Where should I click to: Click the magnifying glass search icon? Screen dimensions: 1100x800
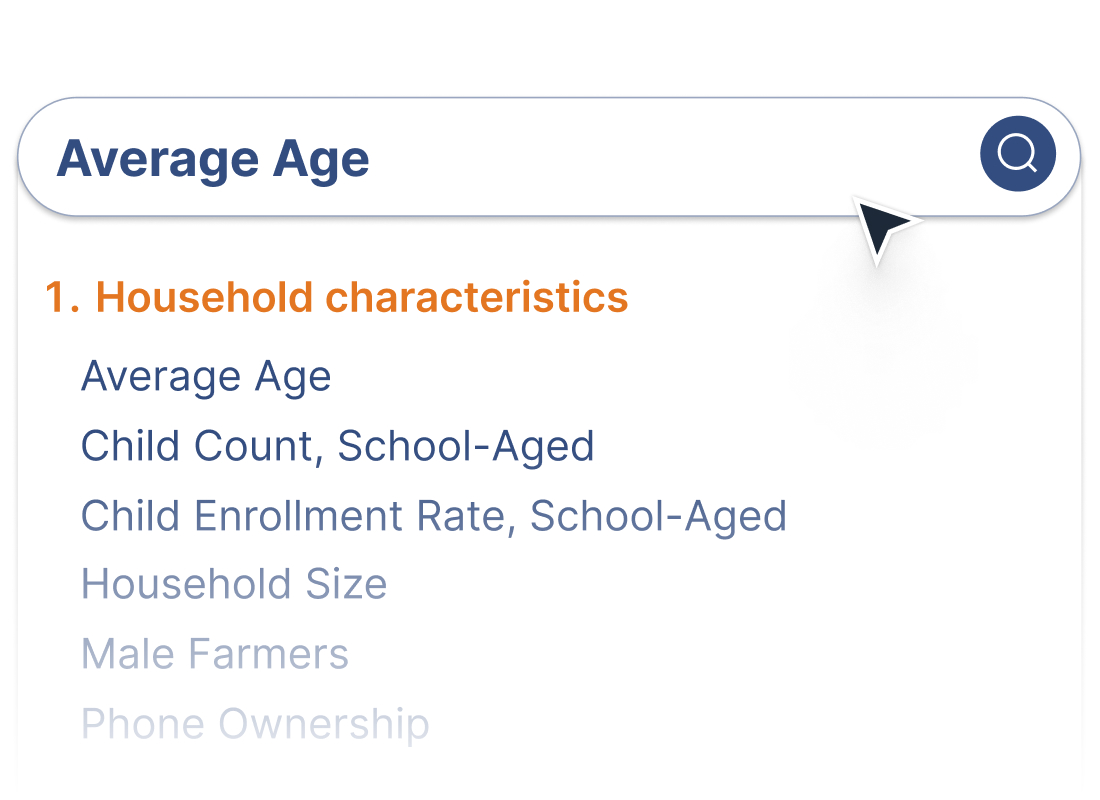[1017, 154]
